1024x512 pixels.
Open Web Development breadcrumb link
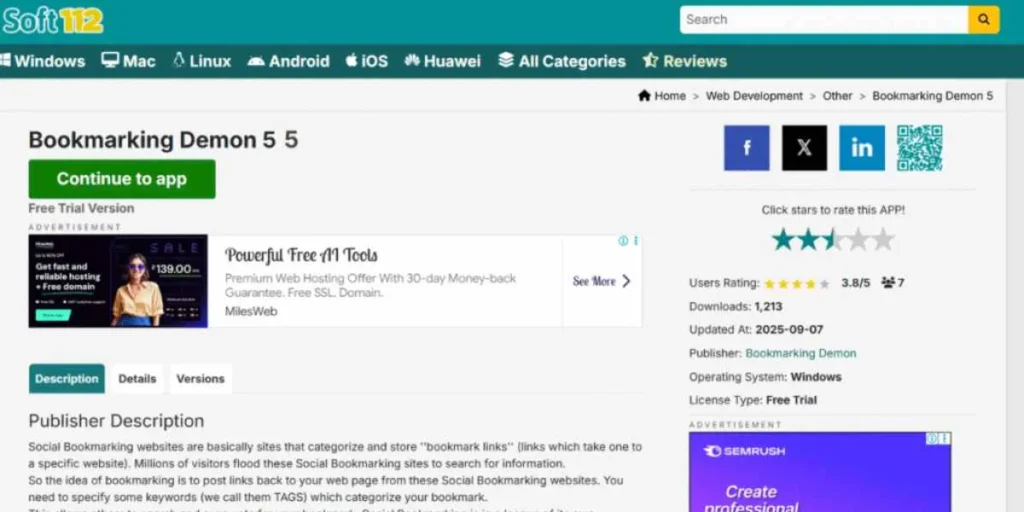pos(754,96)
